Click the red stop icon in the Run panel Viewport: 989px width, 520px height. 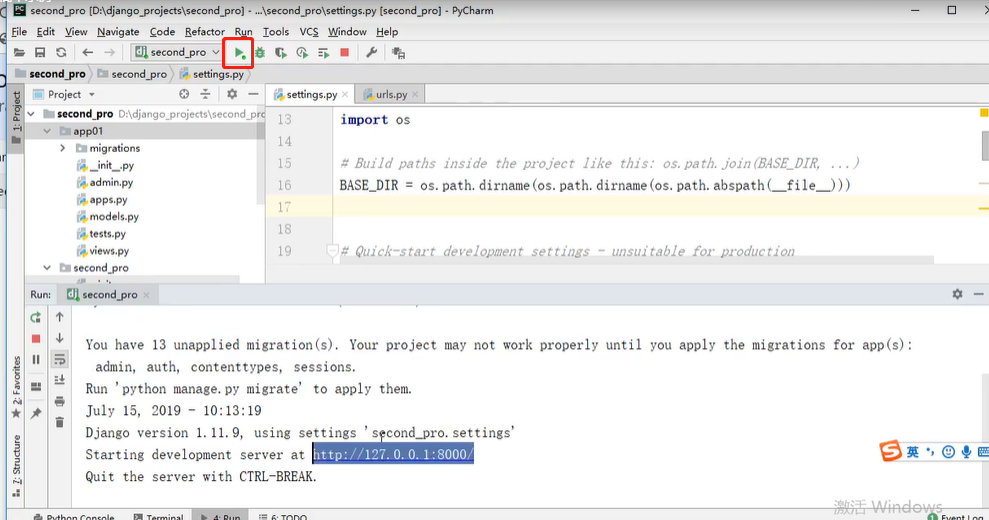click(36, 339)
